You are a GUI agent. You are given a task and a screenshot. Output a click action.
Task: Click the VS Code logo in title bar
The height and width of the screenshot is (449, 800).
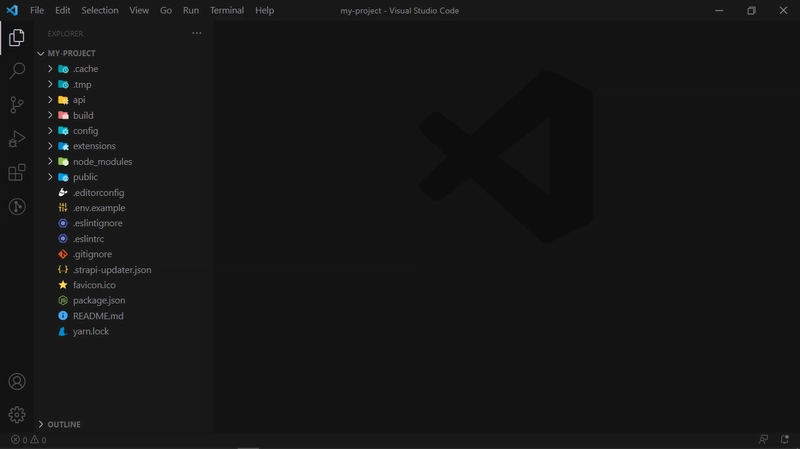(x=12, y=10)
